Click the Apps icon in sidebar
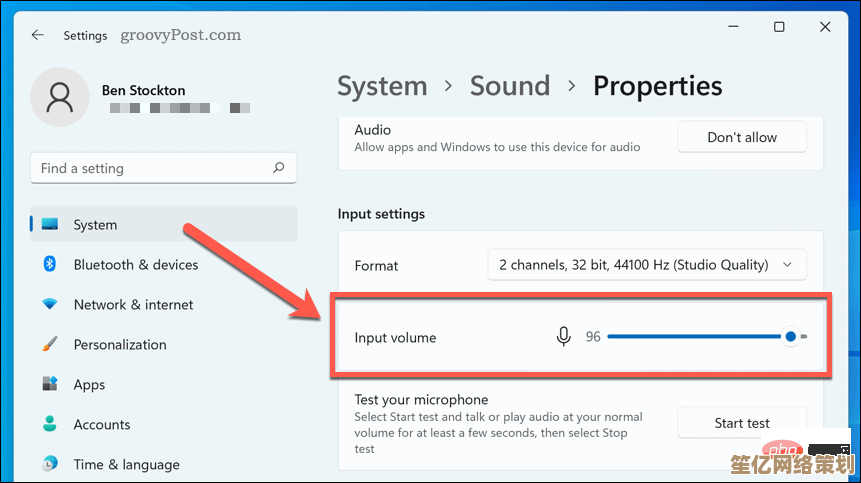861x483 pixels. point(49,384)
